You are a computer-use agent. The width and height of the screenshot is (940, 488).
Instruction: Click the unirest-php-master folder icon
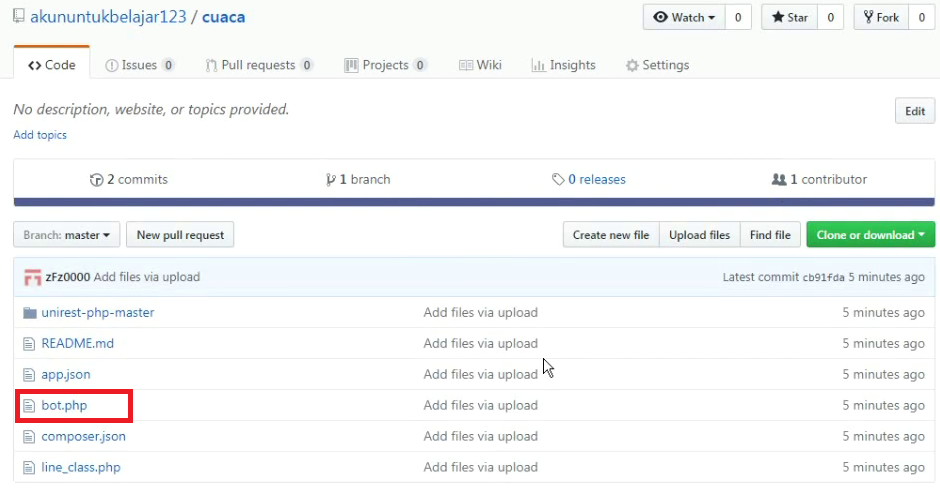pyautogui.click(x=29, y=313)
